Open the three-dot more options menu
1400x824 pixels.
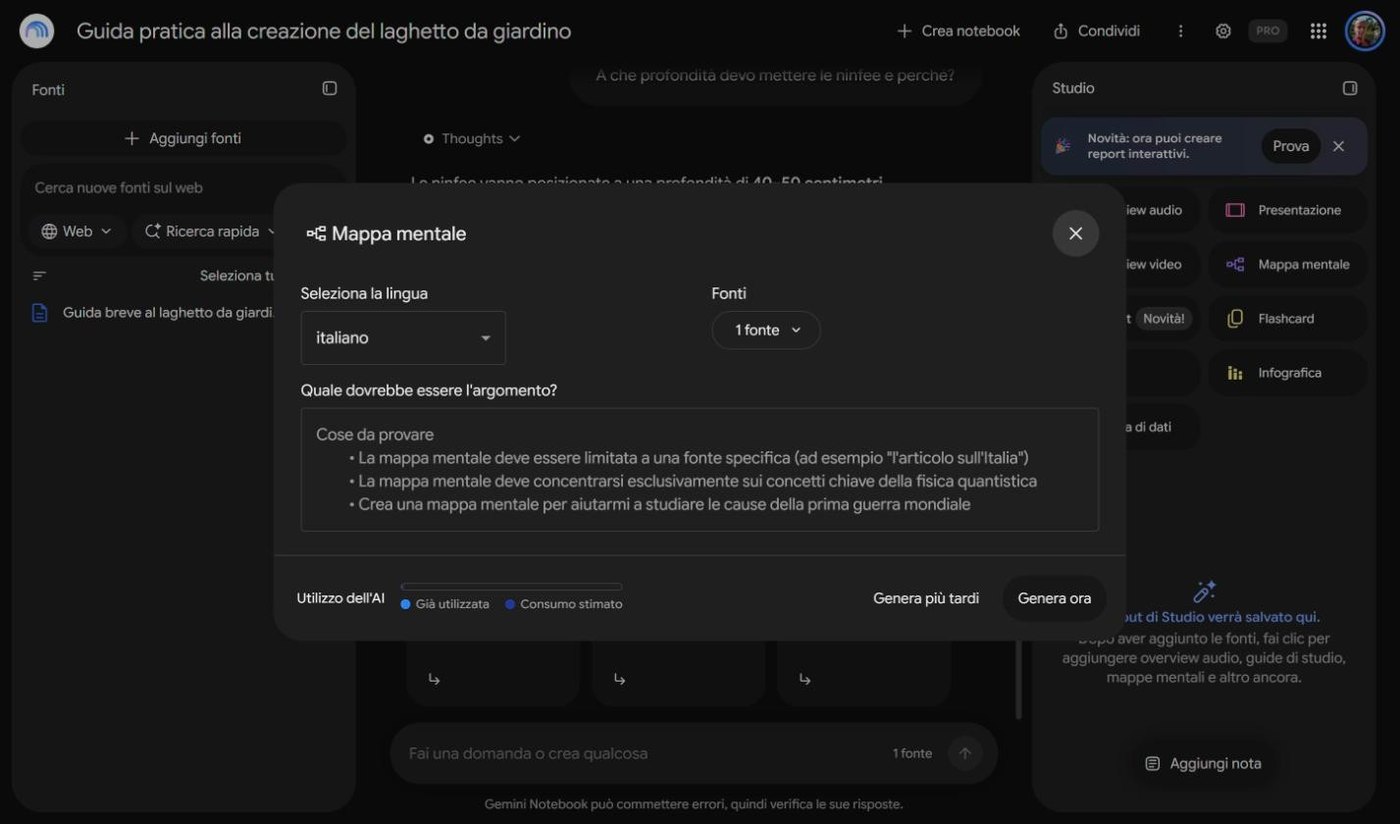(x=1180, y=31)
